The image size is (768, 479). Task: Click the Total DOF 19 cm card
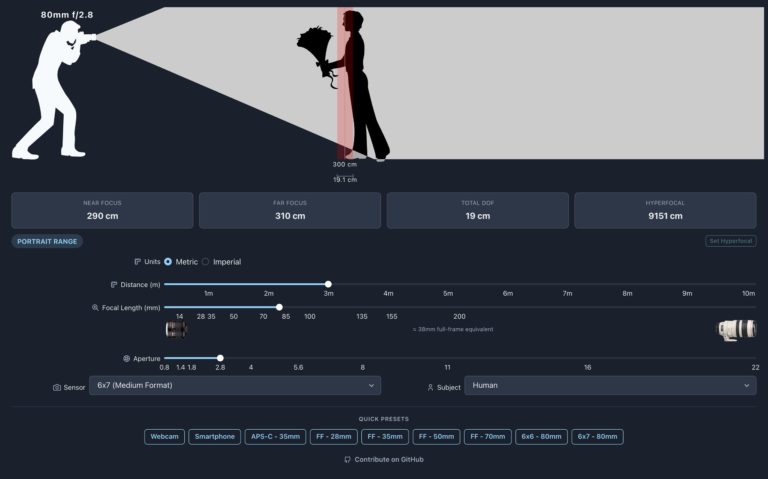pyautogui.click(x=478, y=210)
